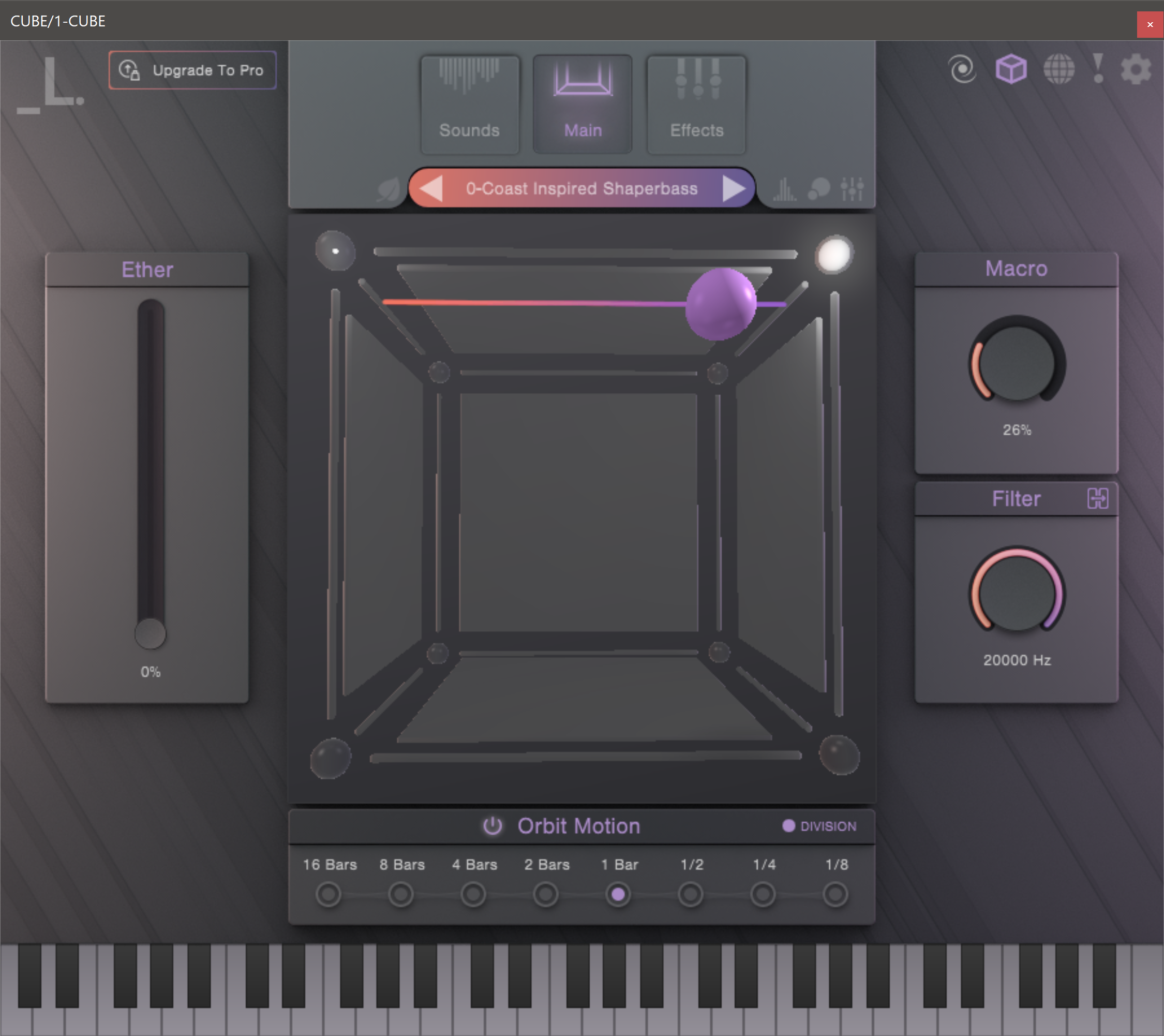This screenshot has height=1036, width=1164.
Task: Select the bottom-left cube corner sphere
Action: coord(330,758)
